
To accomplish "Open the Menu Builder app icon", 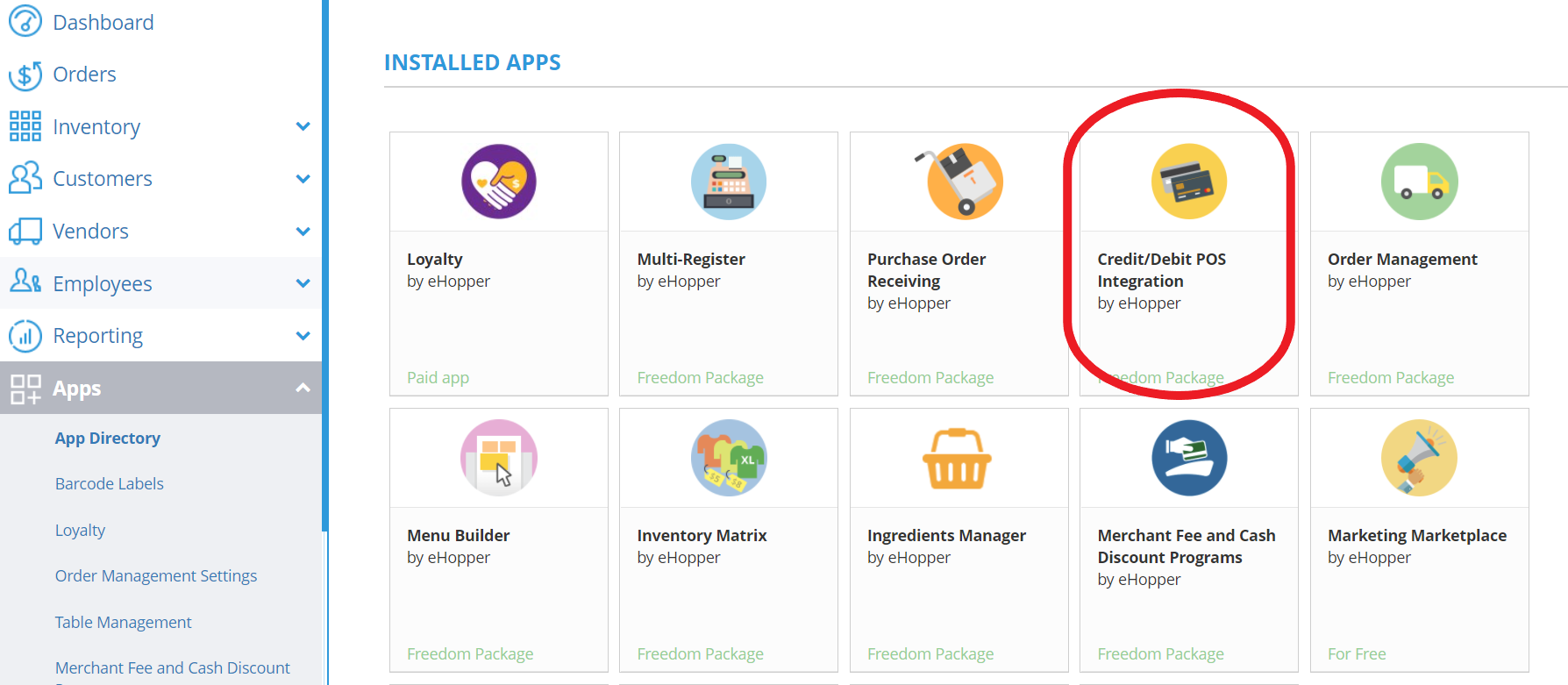I will pyautogui.click(x=499, y=458).
